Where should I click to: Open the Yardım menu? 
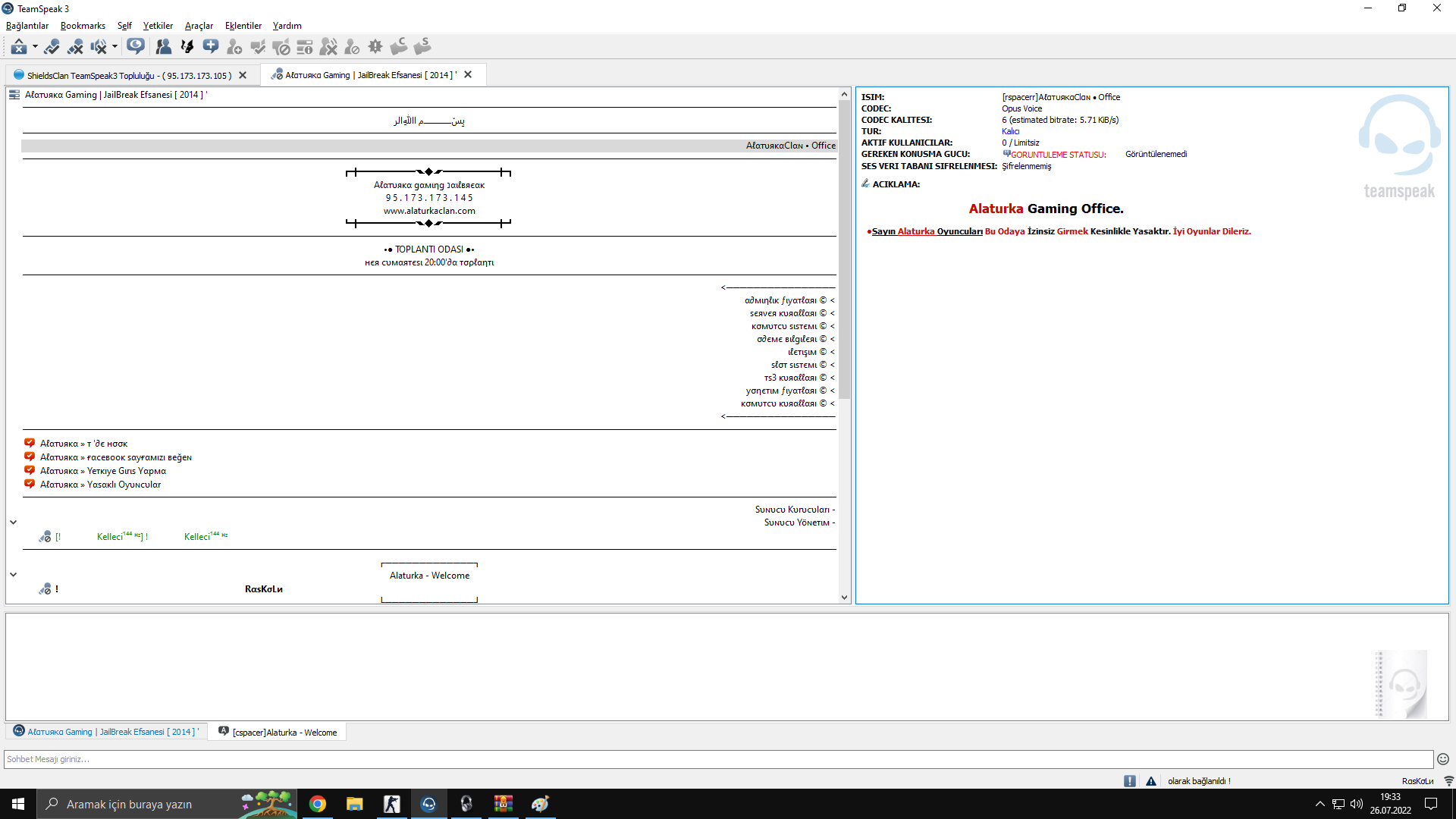(x=287, y=26)
